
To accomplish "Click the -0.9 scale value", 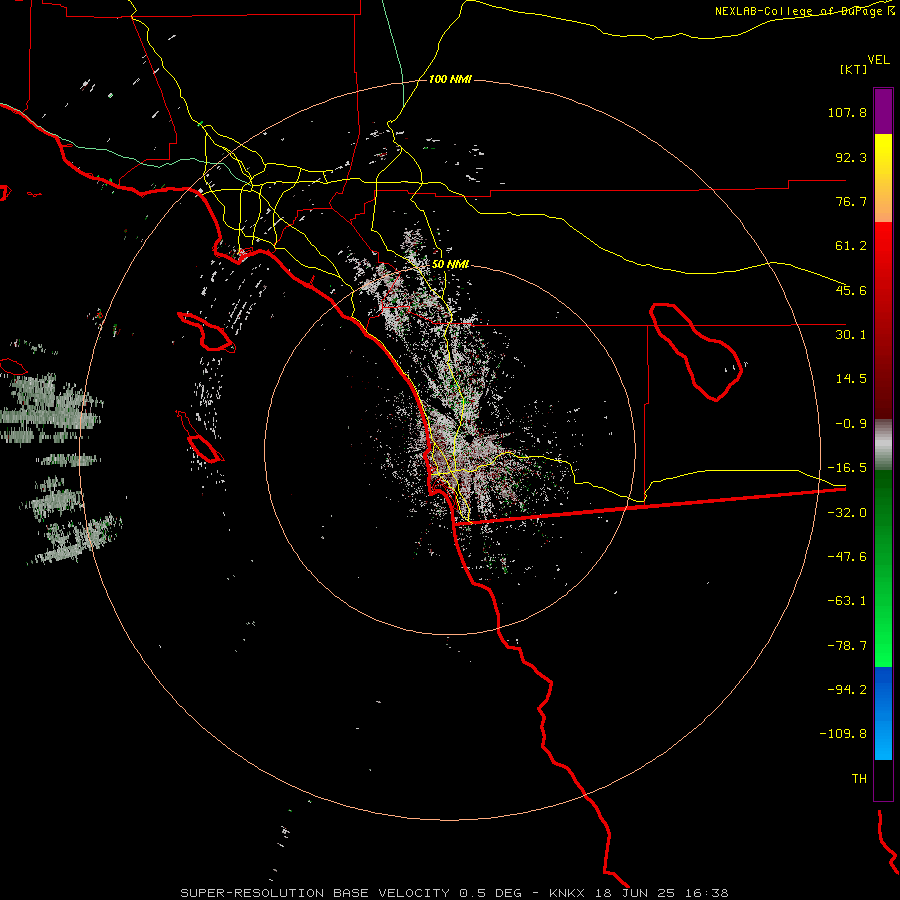I will coord(851,424).
